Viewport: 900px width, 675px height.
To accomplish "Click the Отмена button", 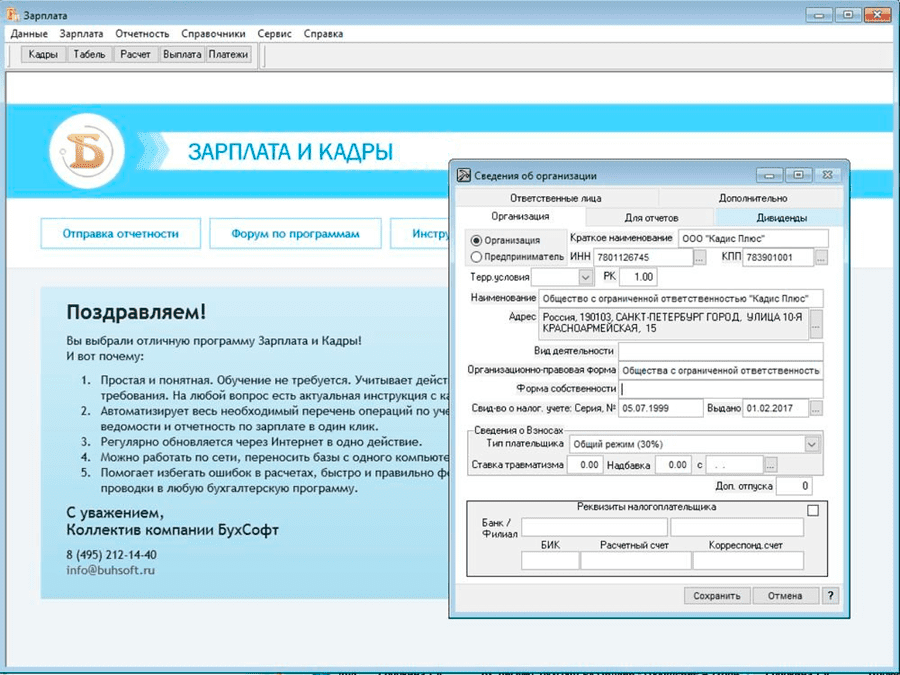I will click(x=785, y=596).
